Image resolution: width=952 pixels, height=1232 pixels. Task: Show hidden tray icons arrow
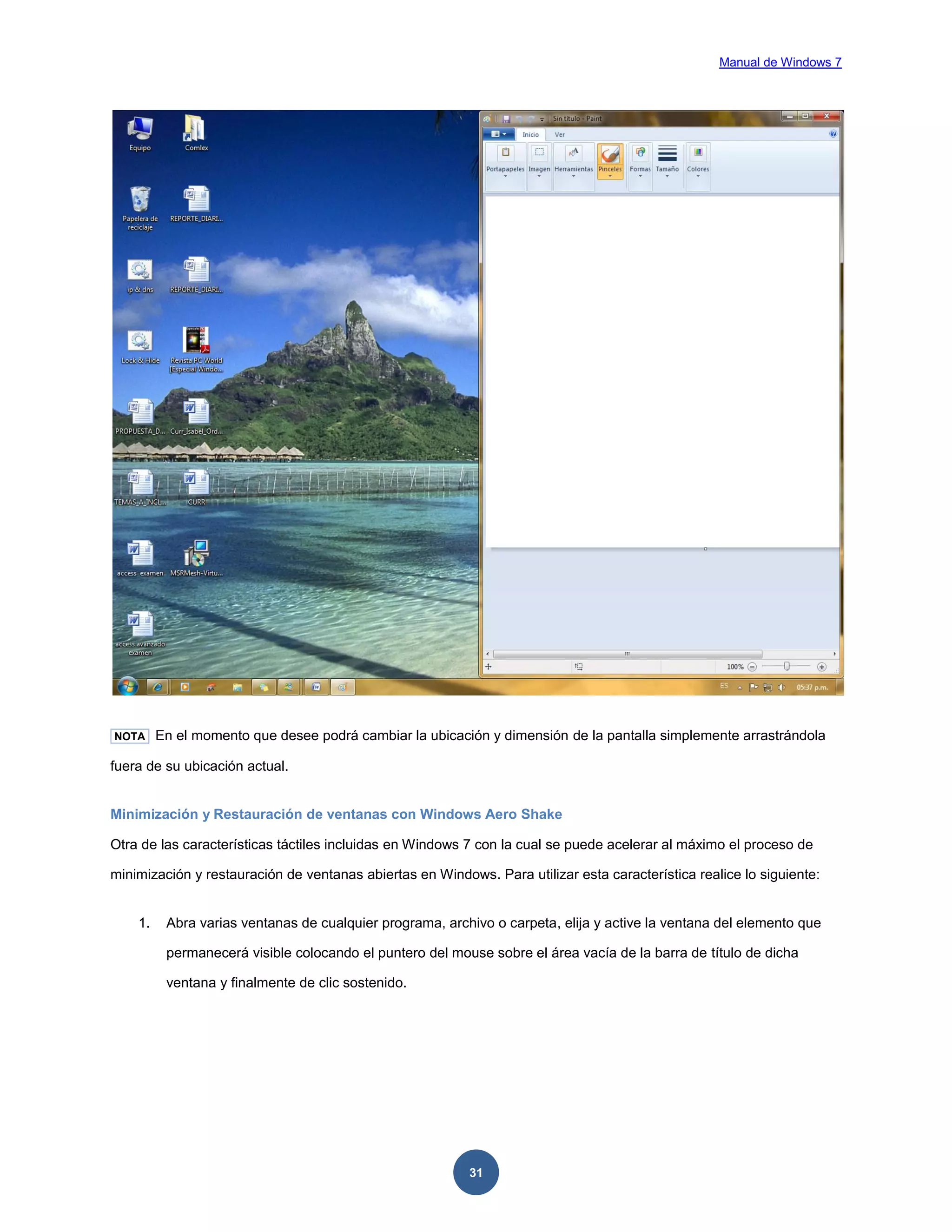pos(740,688)
